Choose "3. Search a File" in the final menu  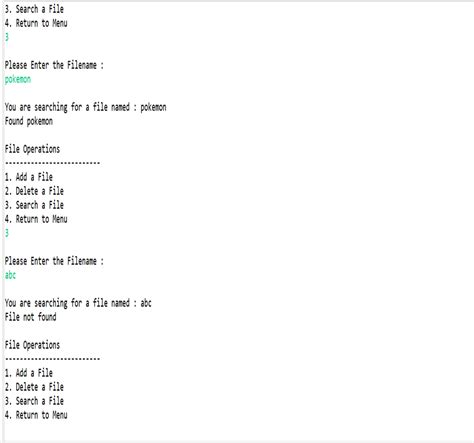coord(34,401)
